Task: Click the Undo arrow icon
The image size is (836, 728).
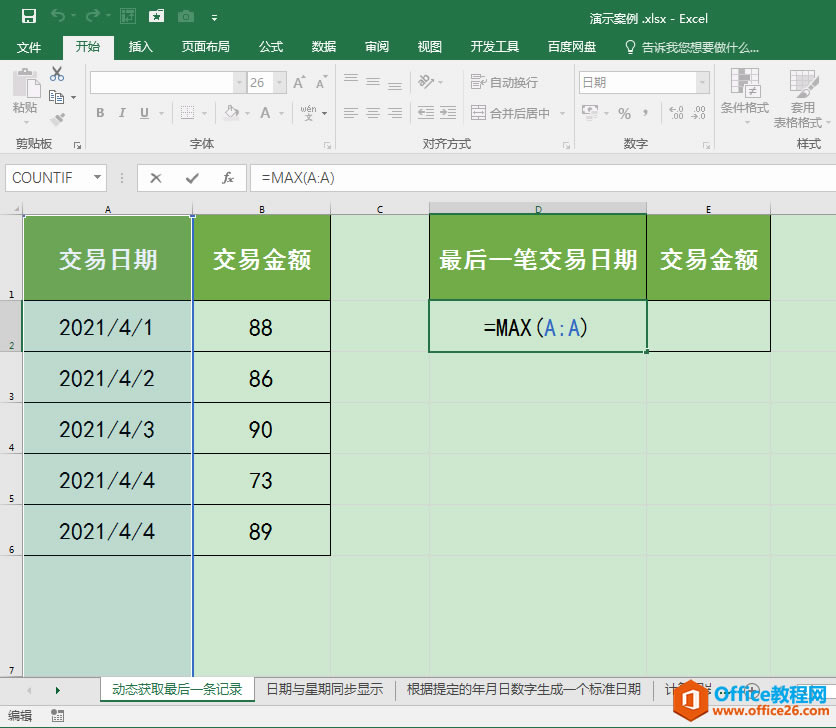Action: pyautogui.click(x=58, y=17)
